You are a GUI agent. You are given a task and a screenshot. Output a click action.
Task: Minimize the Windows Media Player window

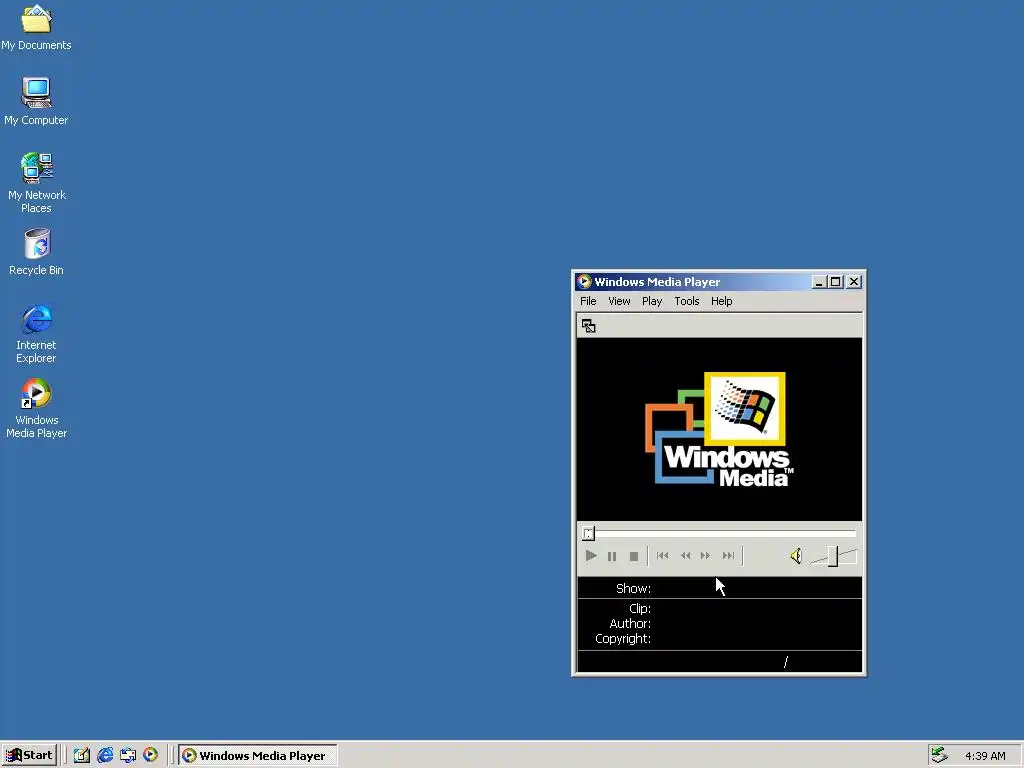point(819,281)
